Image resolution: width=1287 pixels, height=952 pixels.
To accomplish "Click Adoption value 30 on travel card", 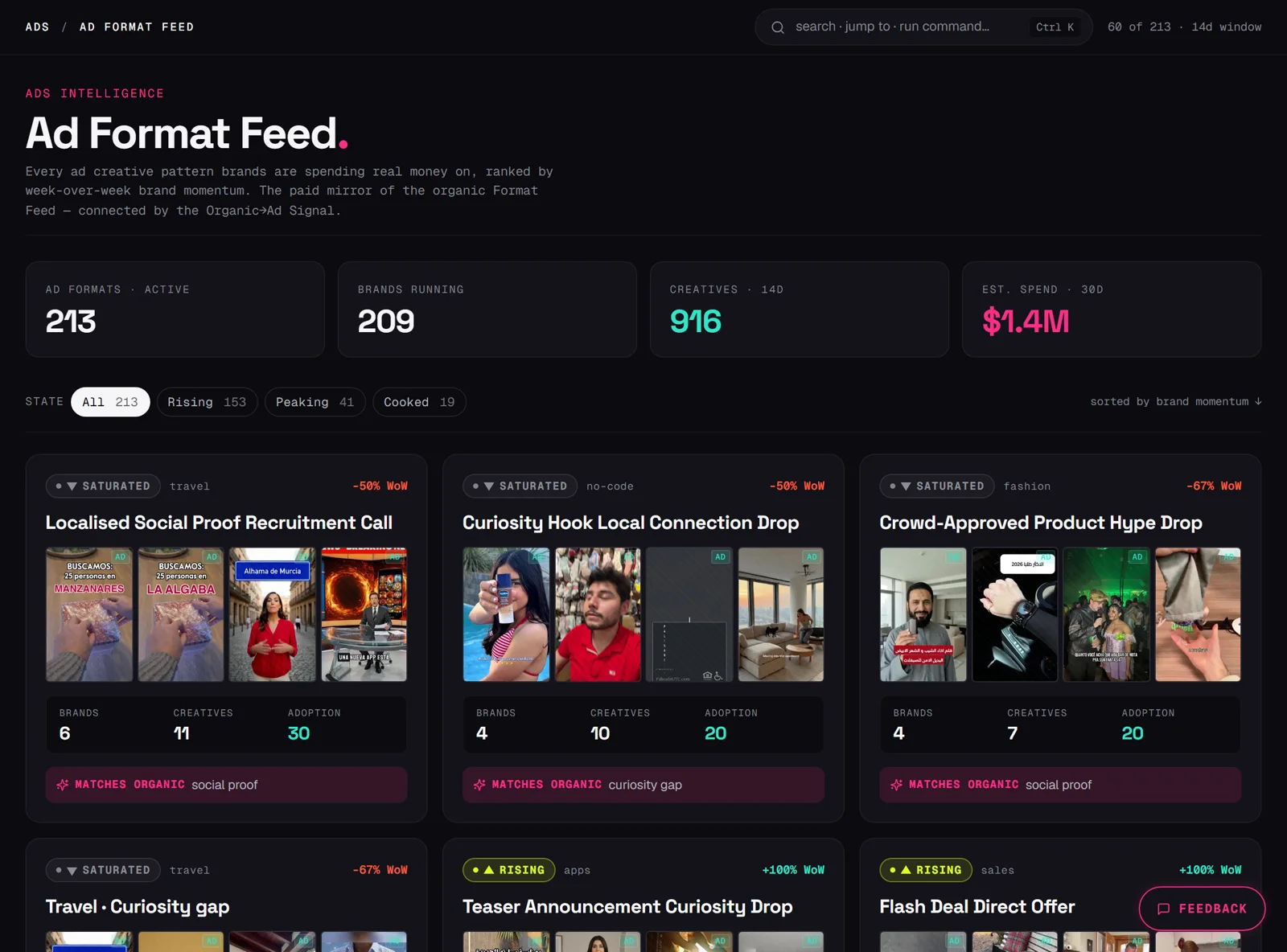I will [298, 733].
